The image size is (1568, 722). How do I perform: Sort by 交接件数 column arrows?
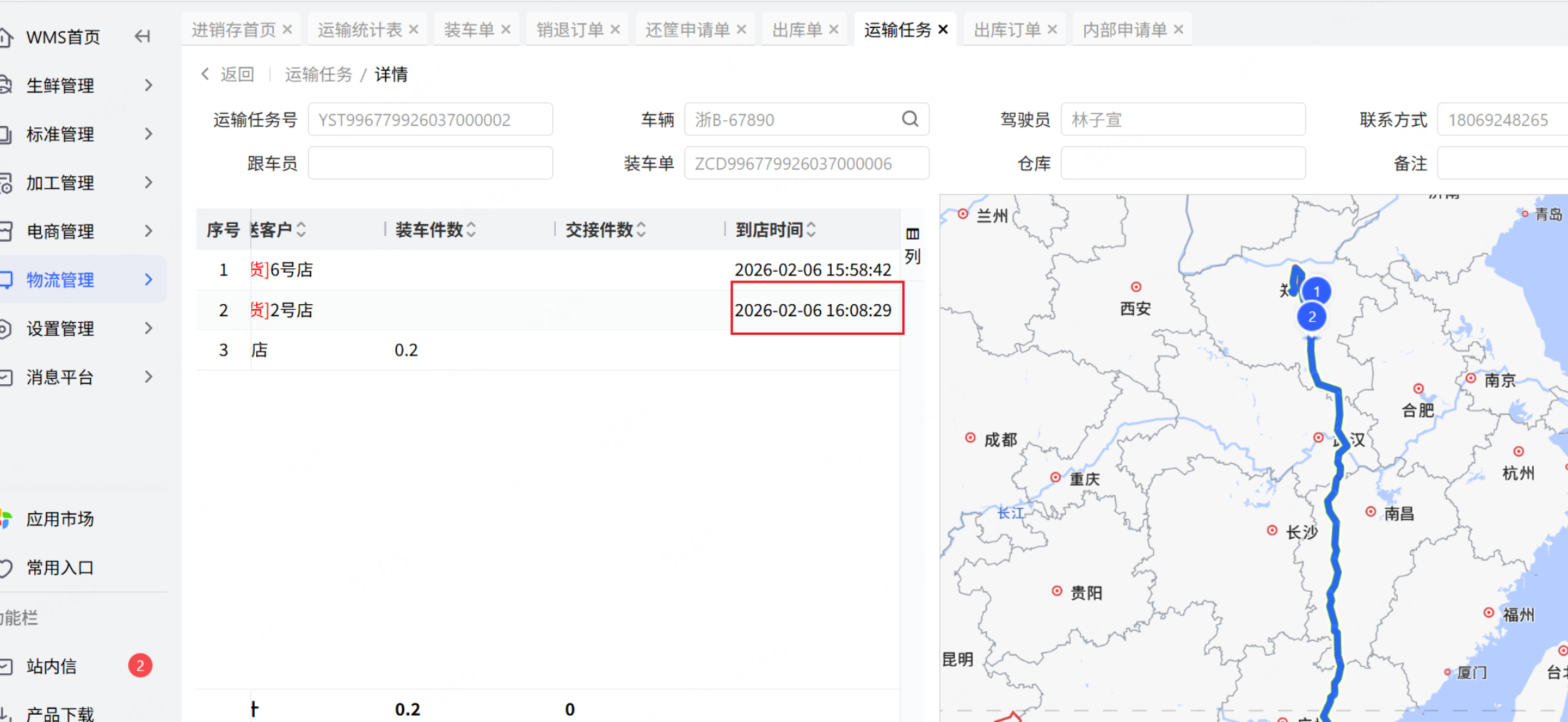coord(641,230)
